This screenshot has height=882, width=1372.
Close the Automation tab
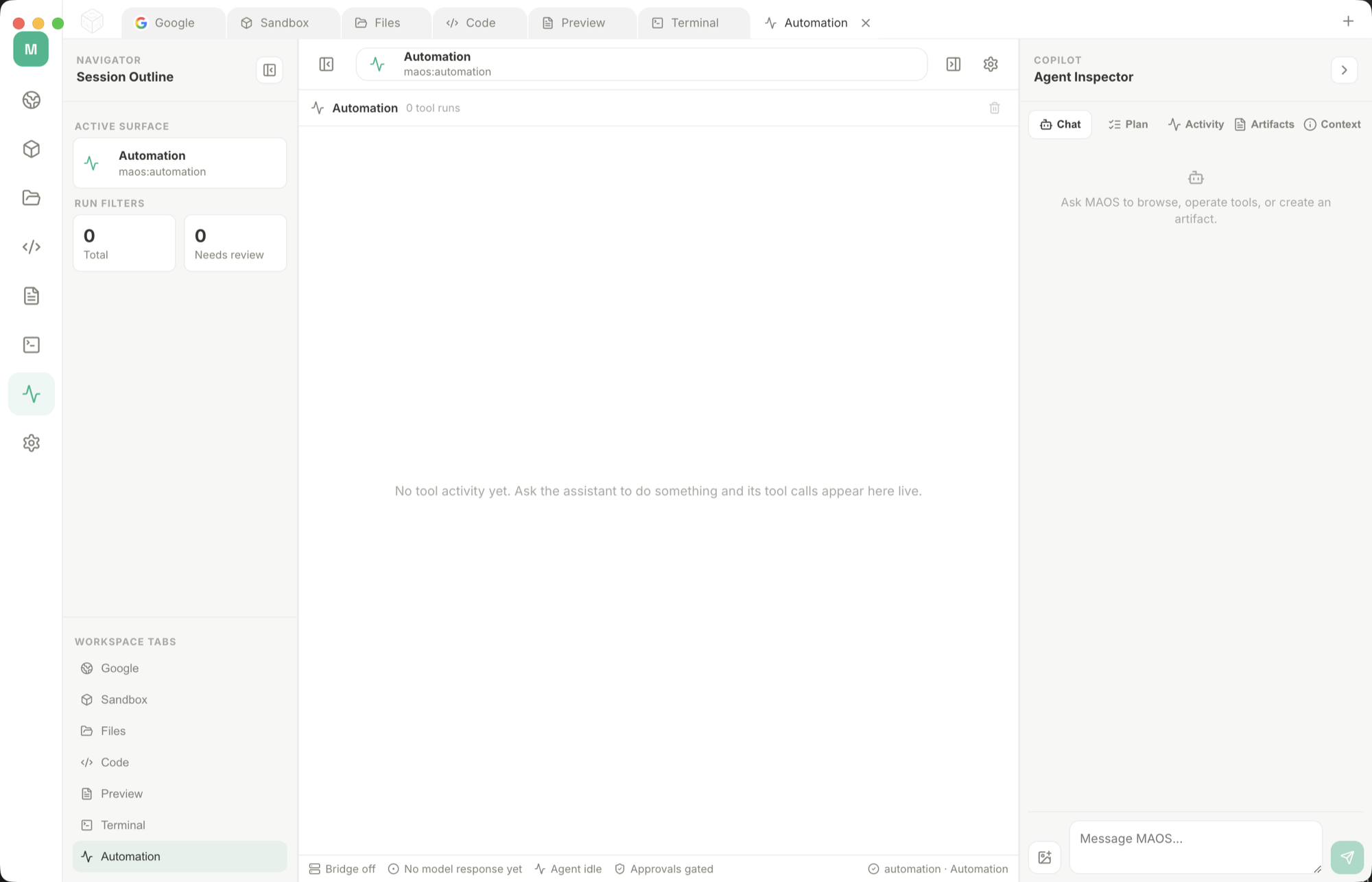click(866, 23)
